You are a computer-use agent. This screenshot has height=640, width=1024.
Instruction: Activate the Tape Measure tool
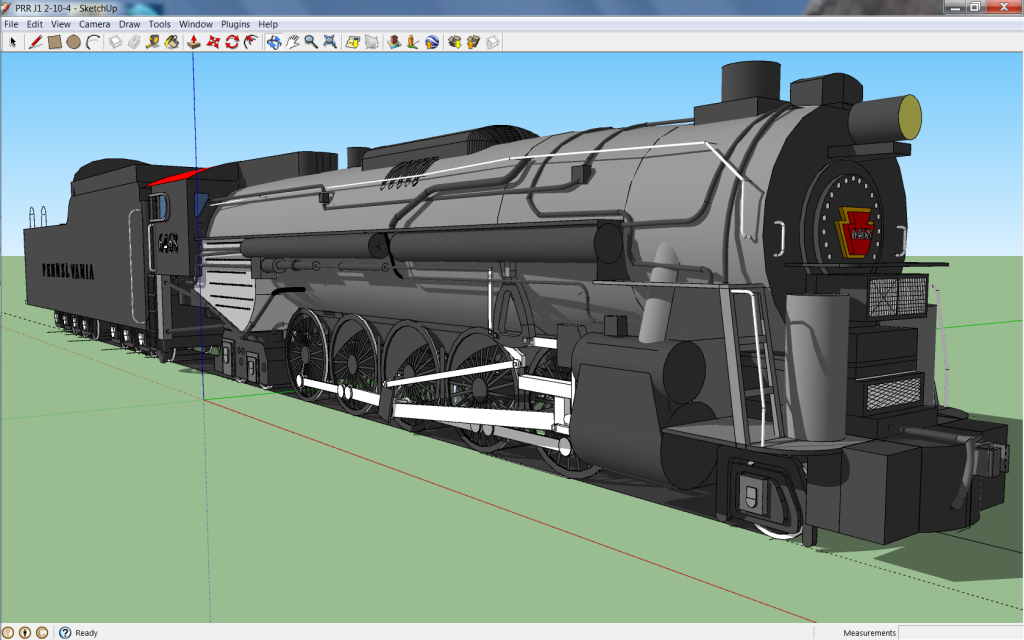coord(153,42)
